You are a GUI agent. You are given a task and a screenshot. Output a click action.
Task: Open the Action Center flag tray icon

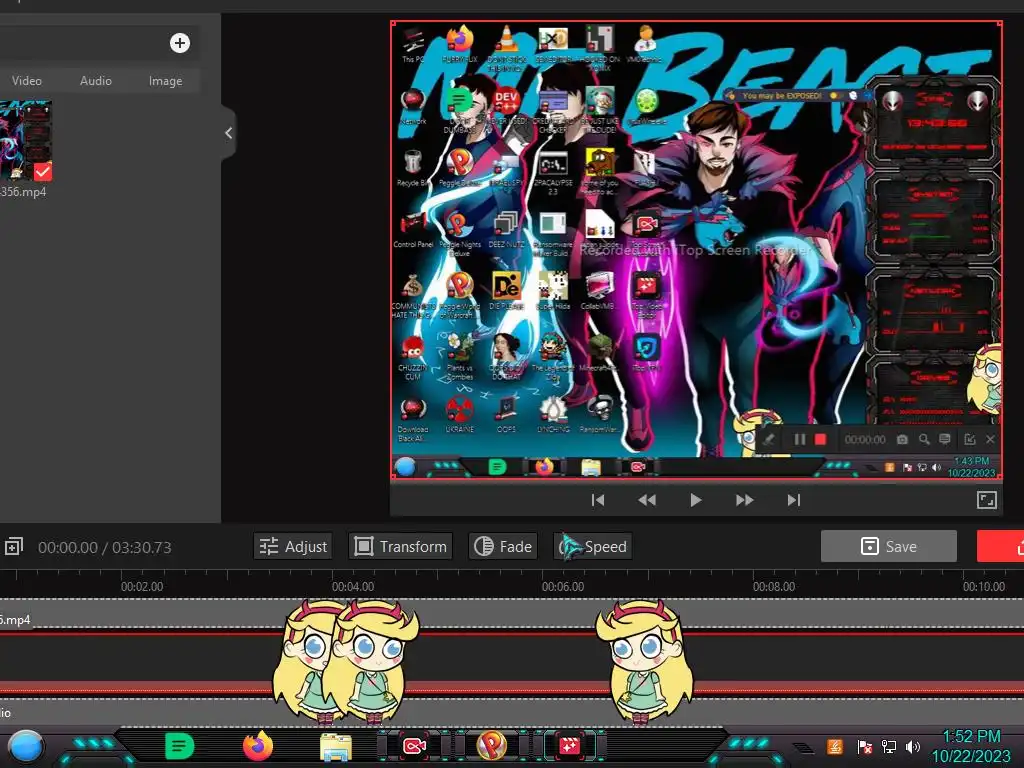click(865, 746)
